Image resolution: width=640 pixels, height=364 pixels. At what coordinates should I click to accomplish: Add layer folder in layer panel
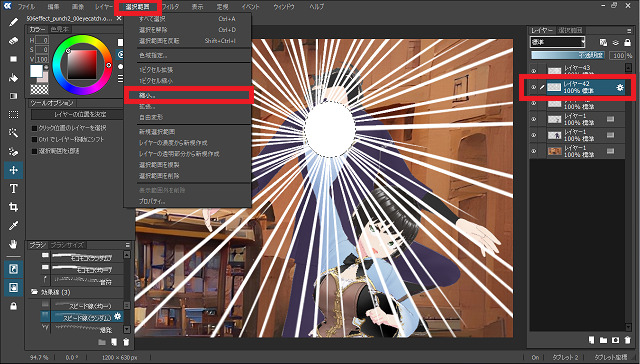coord(603,340)
